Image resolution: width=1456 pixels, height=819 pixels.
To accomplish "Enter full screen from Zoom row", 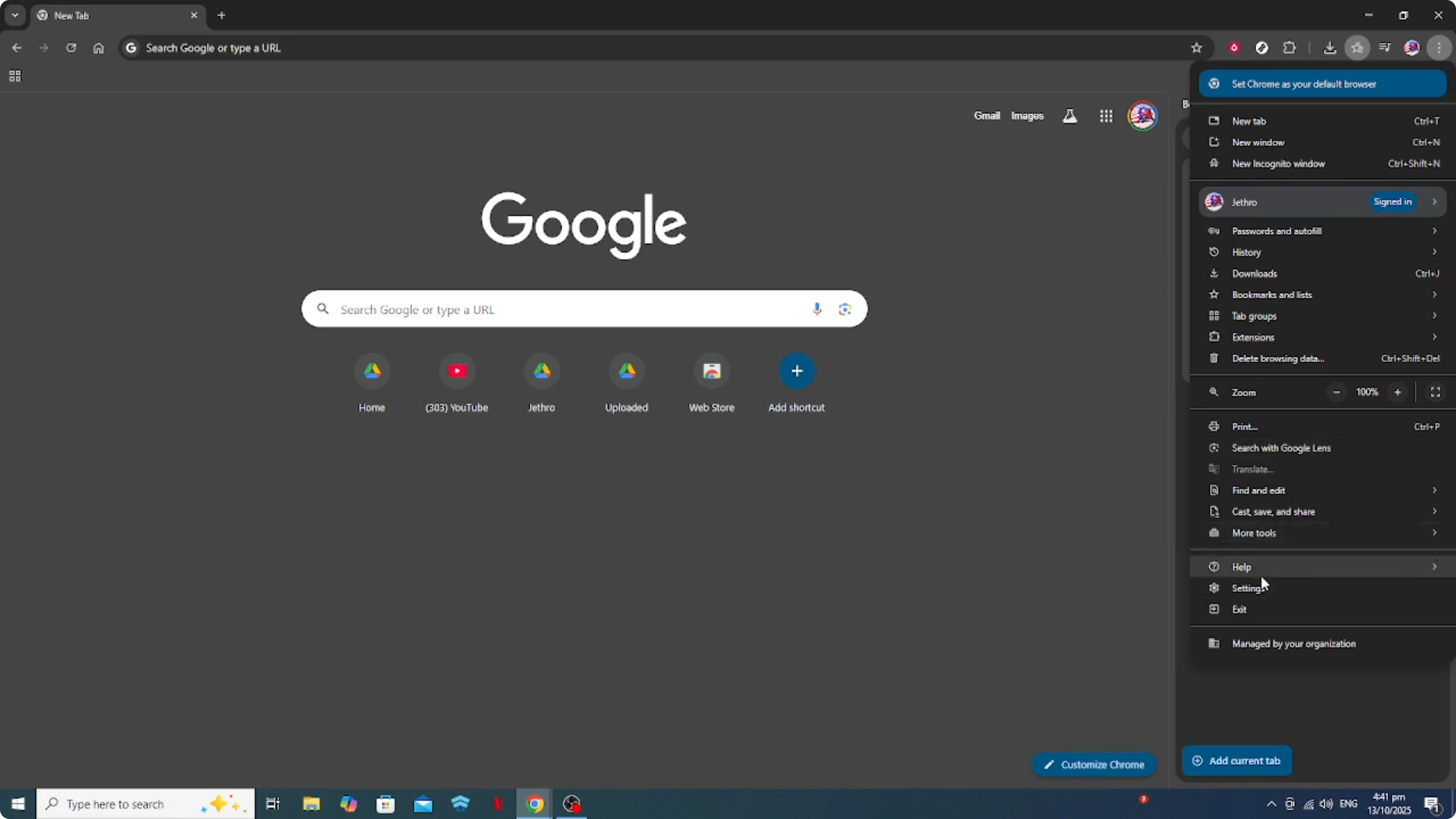I will (1435, 392).
